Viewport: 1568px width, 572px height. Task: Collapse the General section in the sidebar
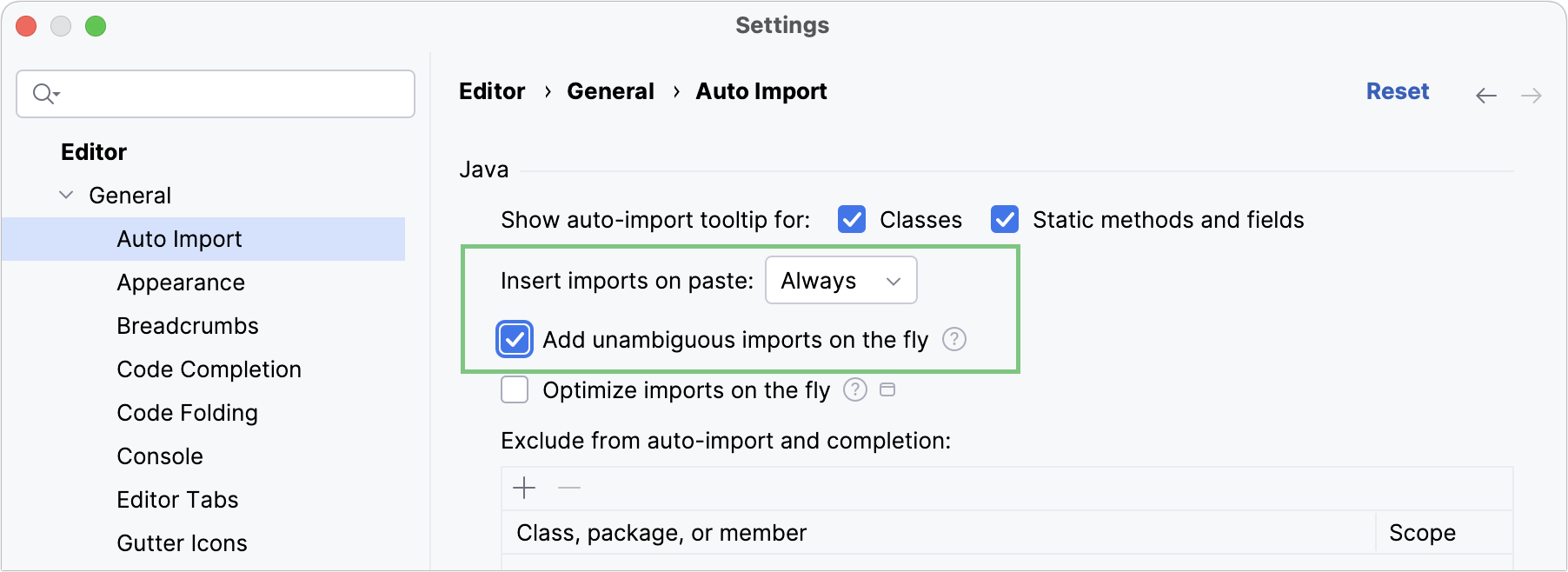(65, 195)
